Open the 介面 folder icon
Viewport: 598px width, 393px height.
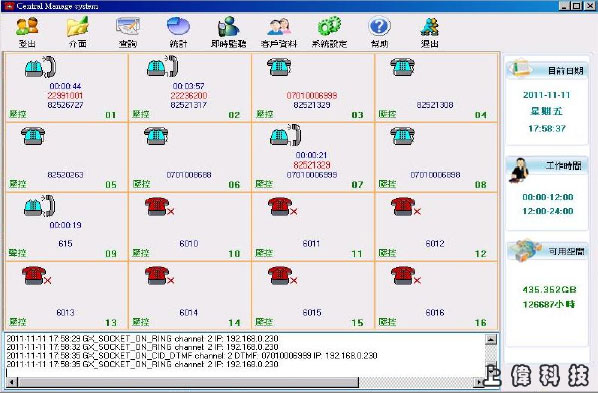click(77, 27)
